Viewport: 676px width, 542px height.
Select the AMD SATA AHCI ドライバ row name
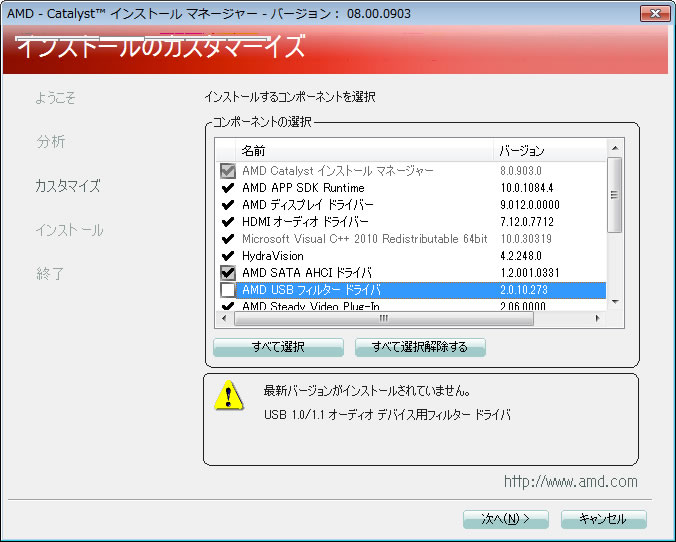click(x=307, y=273)
